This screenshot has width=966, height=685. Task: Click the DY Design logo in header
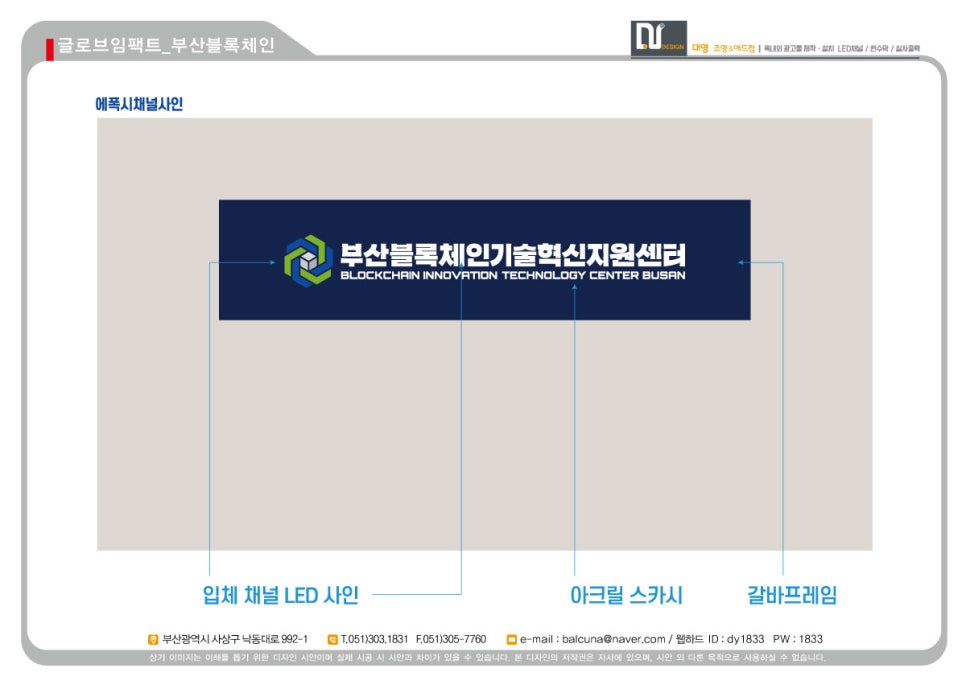click(658, 38)
